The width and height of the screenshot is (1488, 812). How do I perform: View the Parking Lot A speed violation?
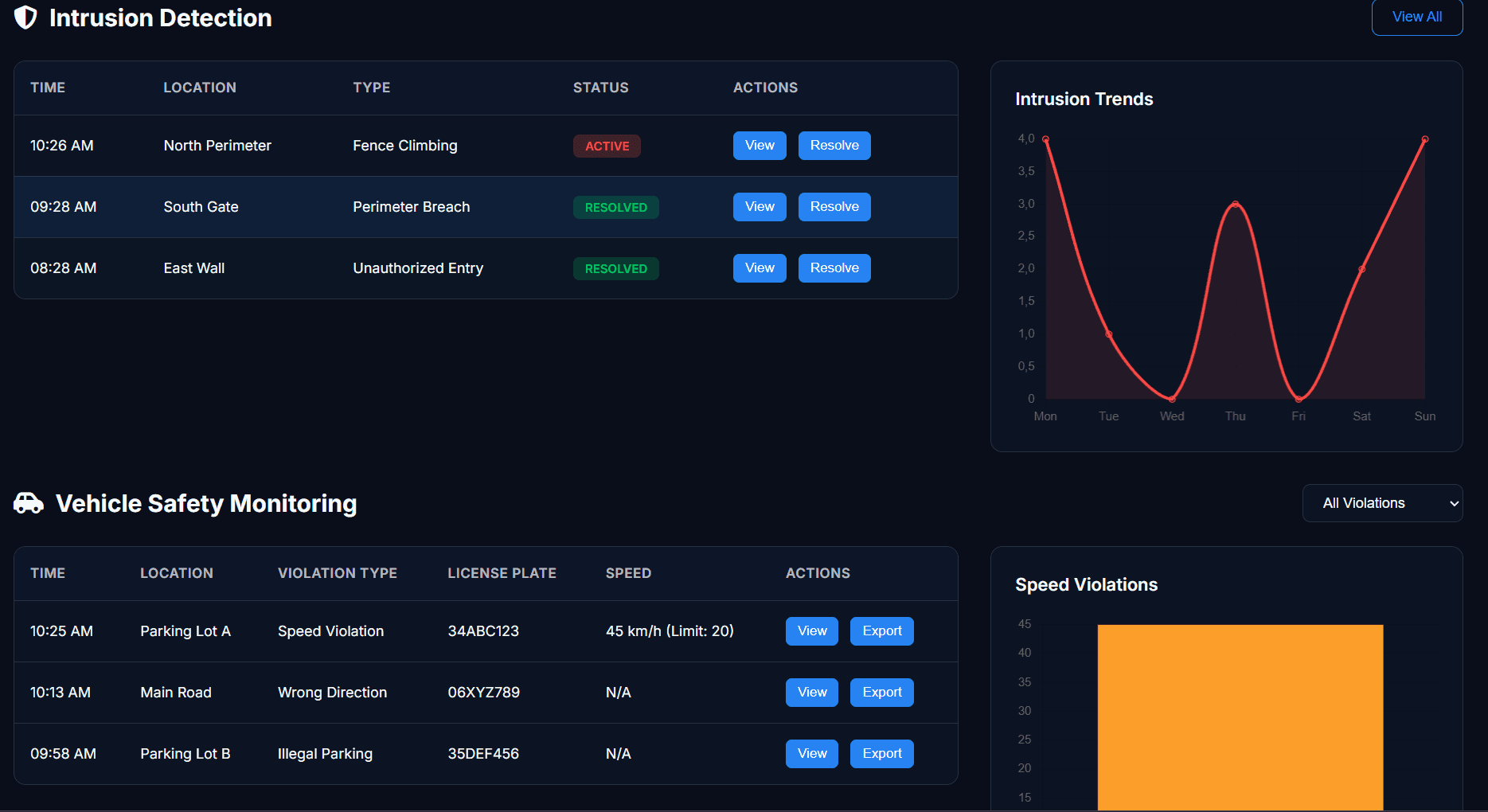point(811,631)
